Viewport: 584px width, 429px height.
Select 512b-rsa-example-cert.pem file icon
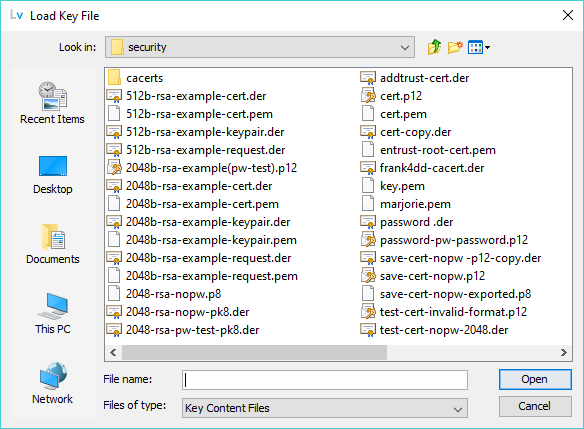(114, 114)
